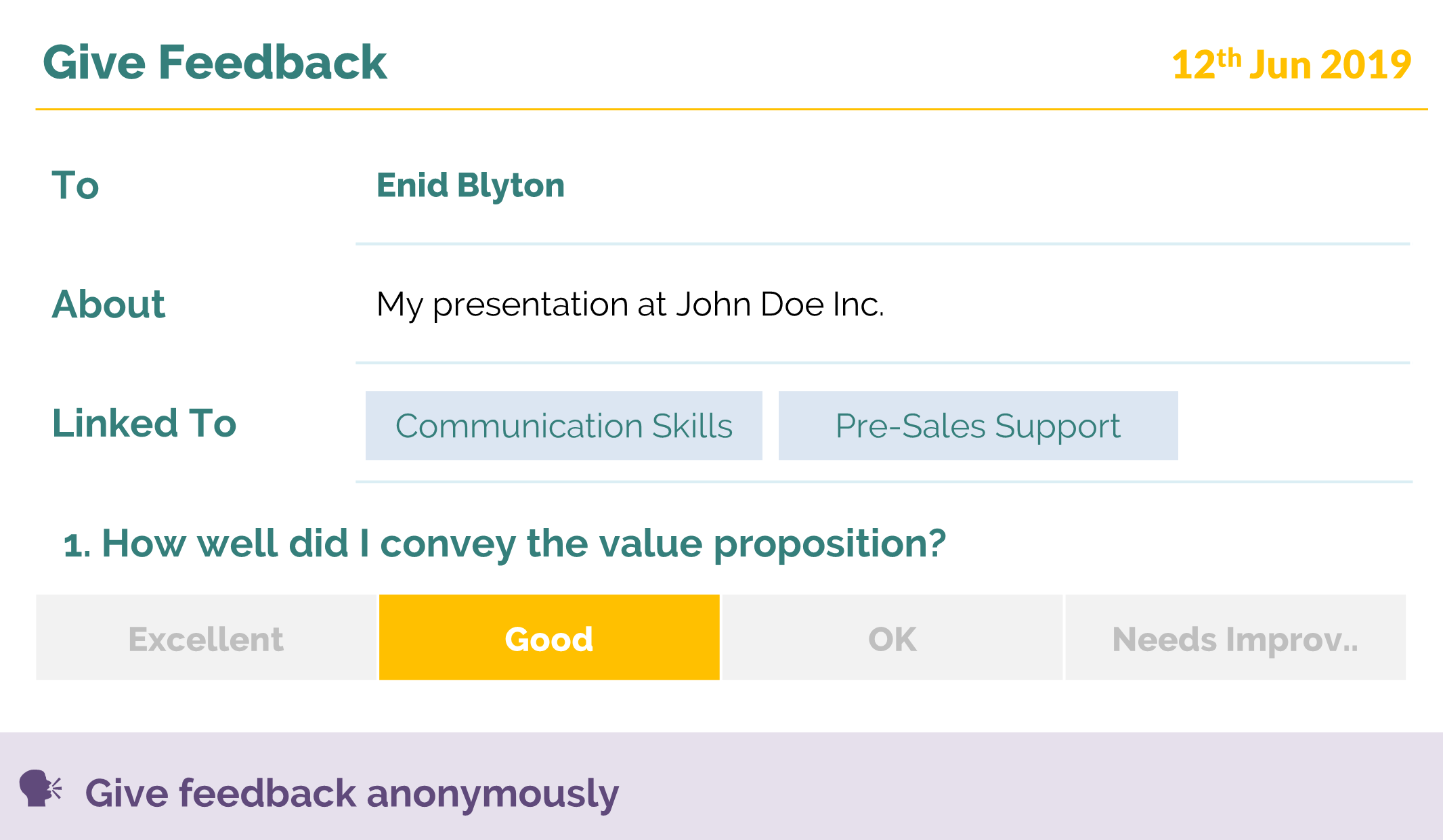Click the Pre-Sales Support tag

tap(978, 426)
